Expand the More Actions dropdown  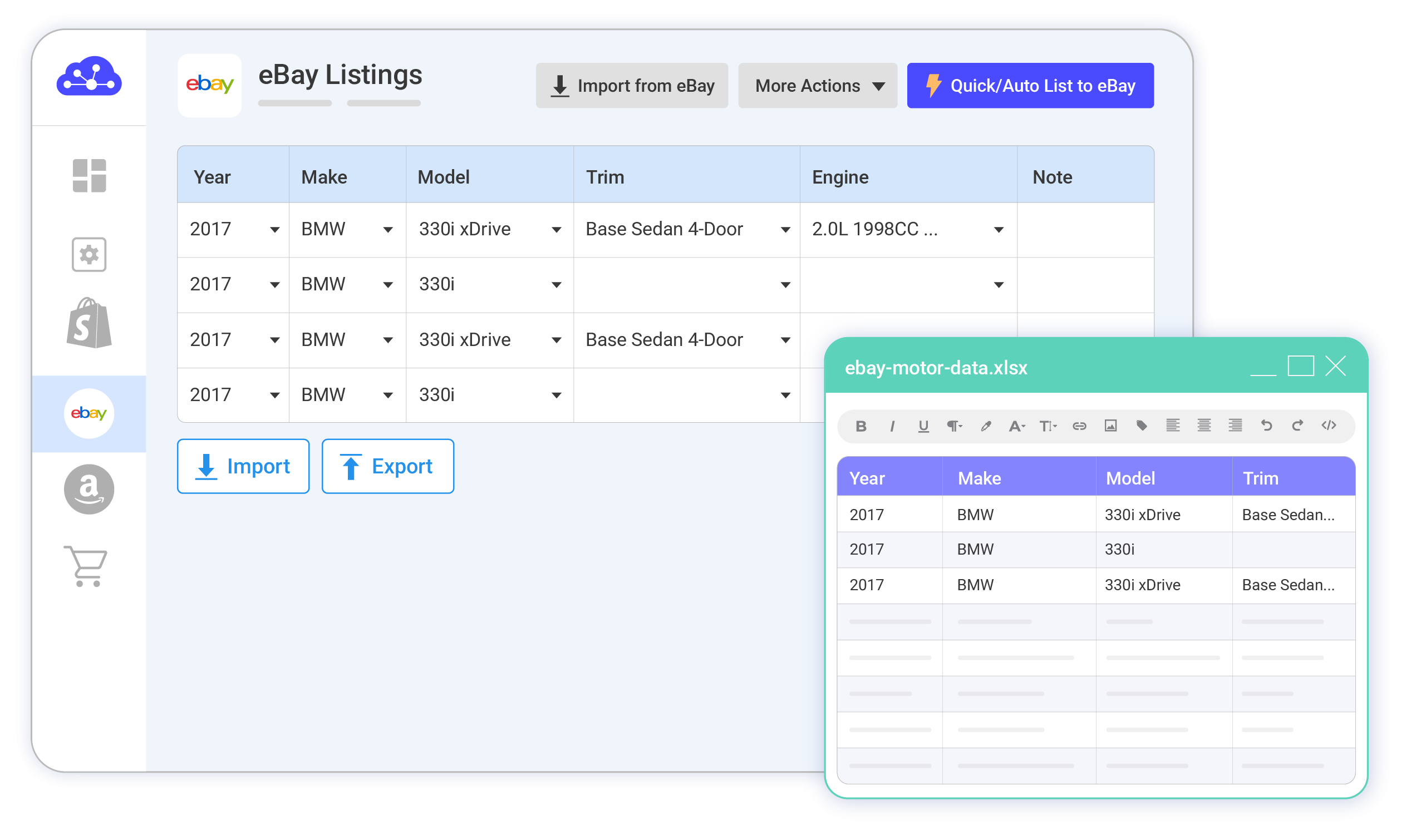[x=819, y=86]
